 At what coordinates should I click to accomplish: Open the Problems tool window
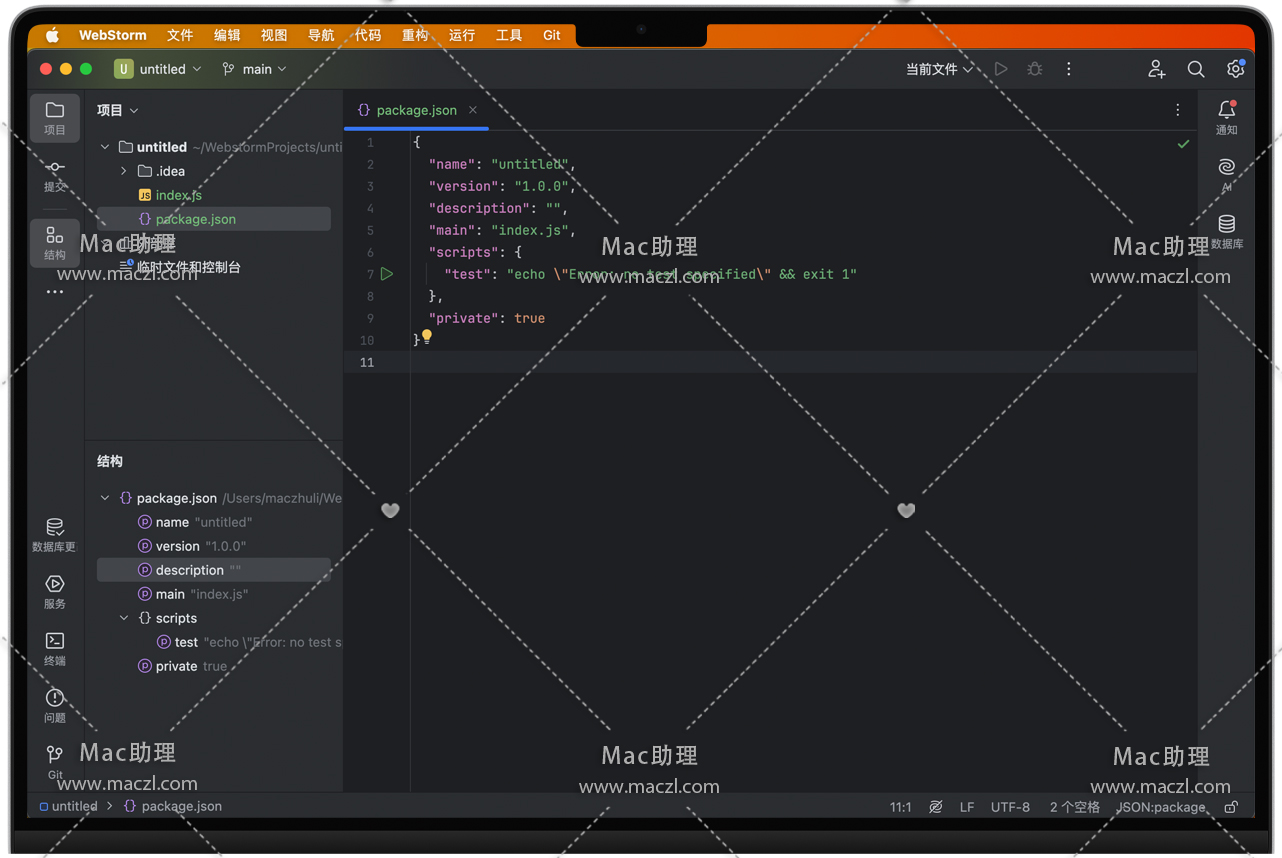pyautogui.click(x=55, y=704)
